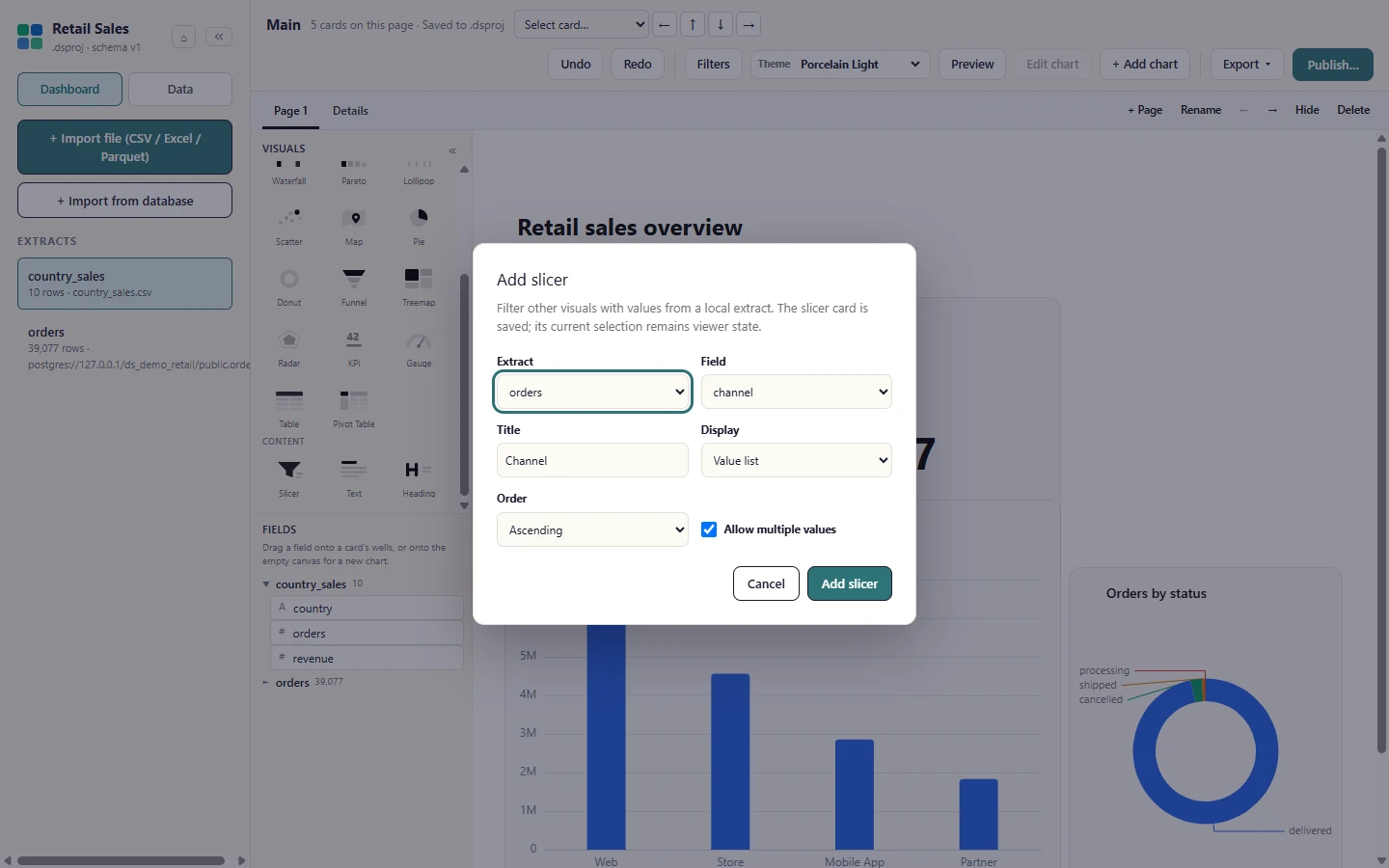Confirm with the Add slicer button

[849, 583]
